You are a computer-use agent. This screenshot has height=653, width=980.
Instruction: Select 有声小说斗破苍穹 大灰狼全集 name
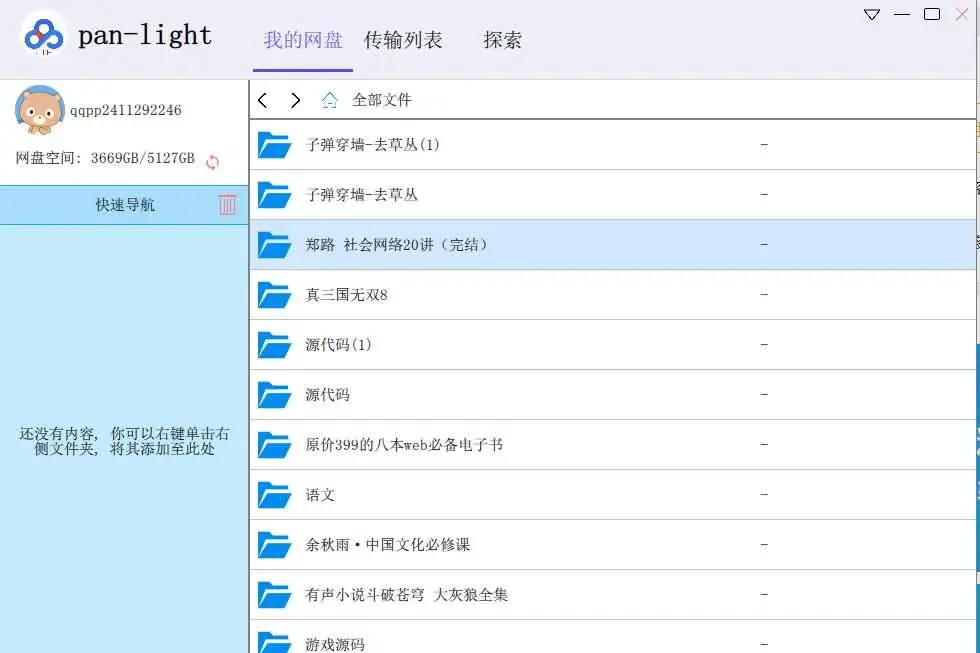[x=406, y=595]
